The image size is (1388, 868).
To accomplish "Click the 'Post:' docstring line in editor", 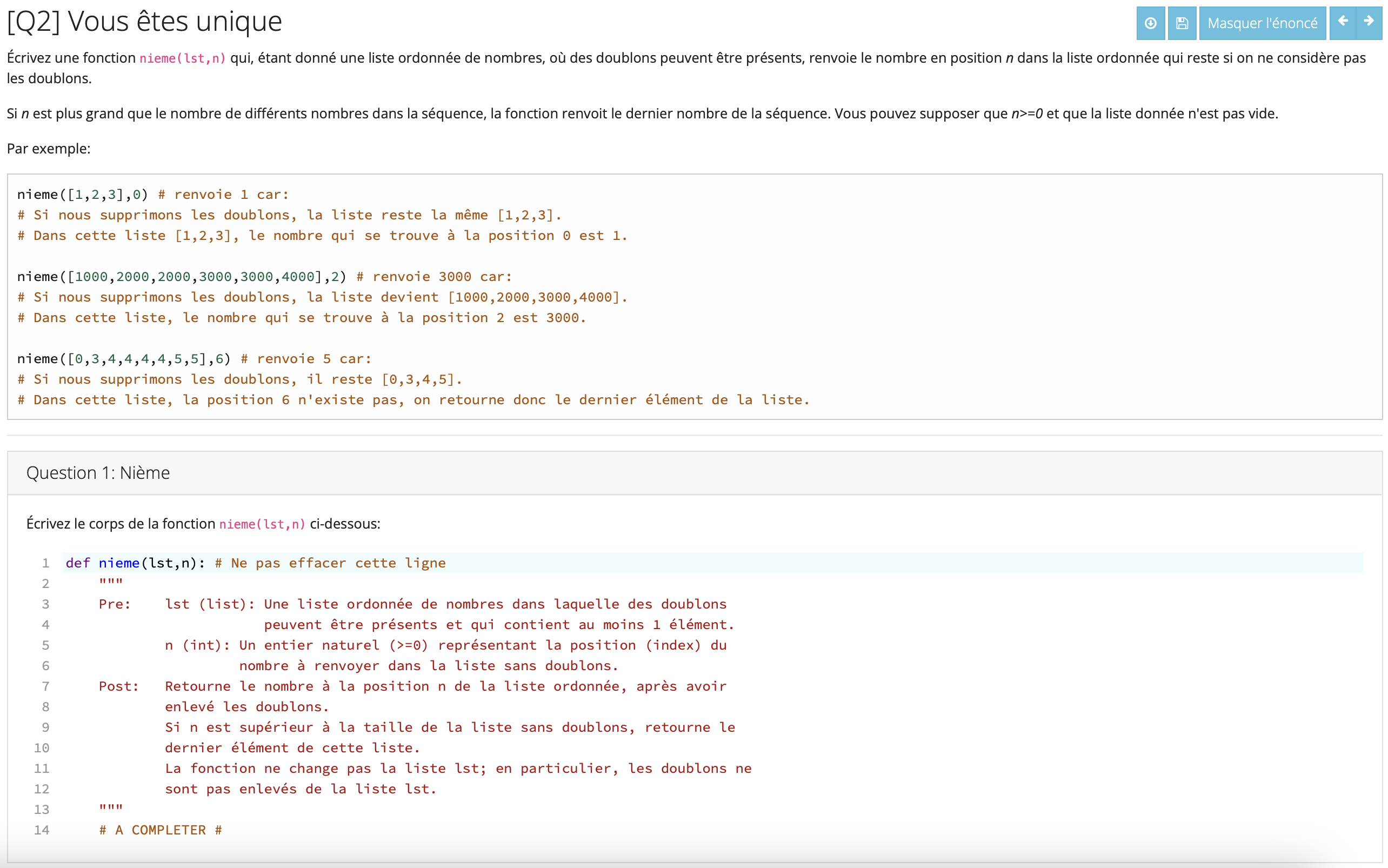I will 412,686.
